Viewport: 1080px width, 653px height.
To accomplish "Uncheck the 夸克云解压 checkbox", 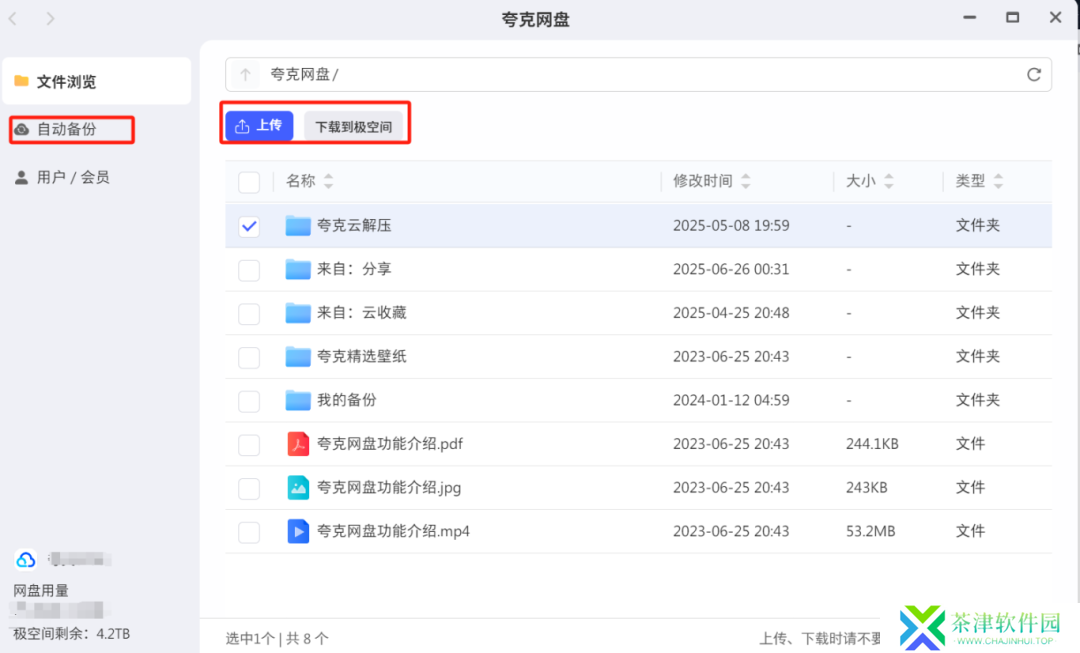I will (249, 226).
